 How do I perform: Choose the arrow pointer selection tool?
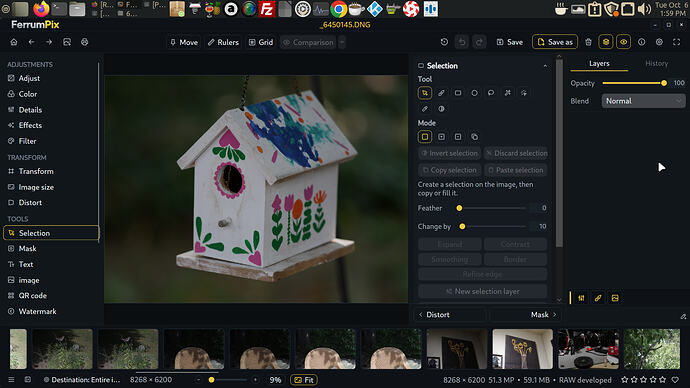(425, 93)
